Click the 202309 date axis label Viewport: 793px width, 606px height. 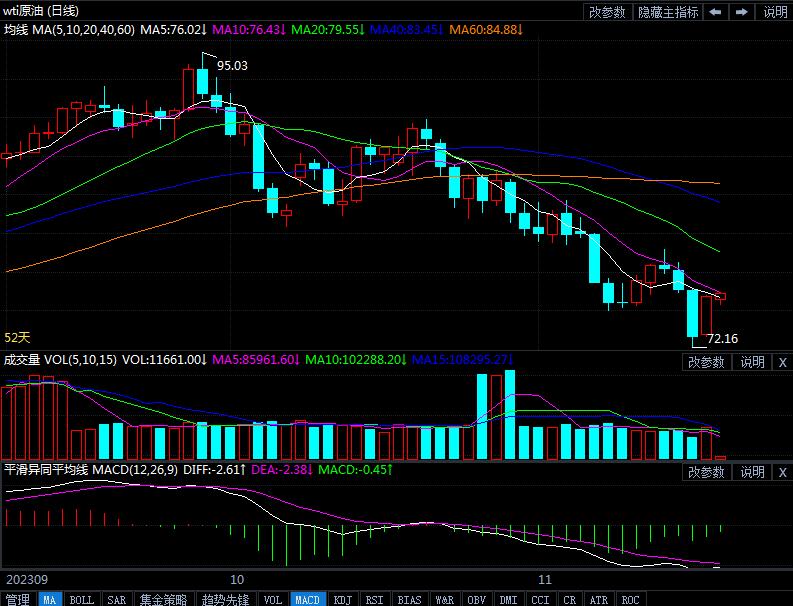[x=27, y=580]
